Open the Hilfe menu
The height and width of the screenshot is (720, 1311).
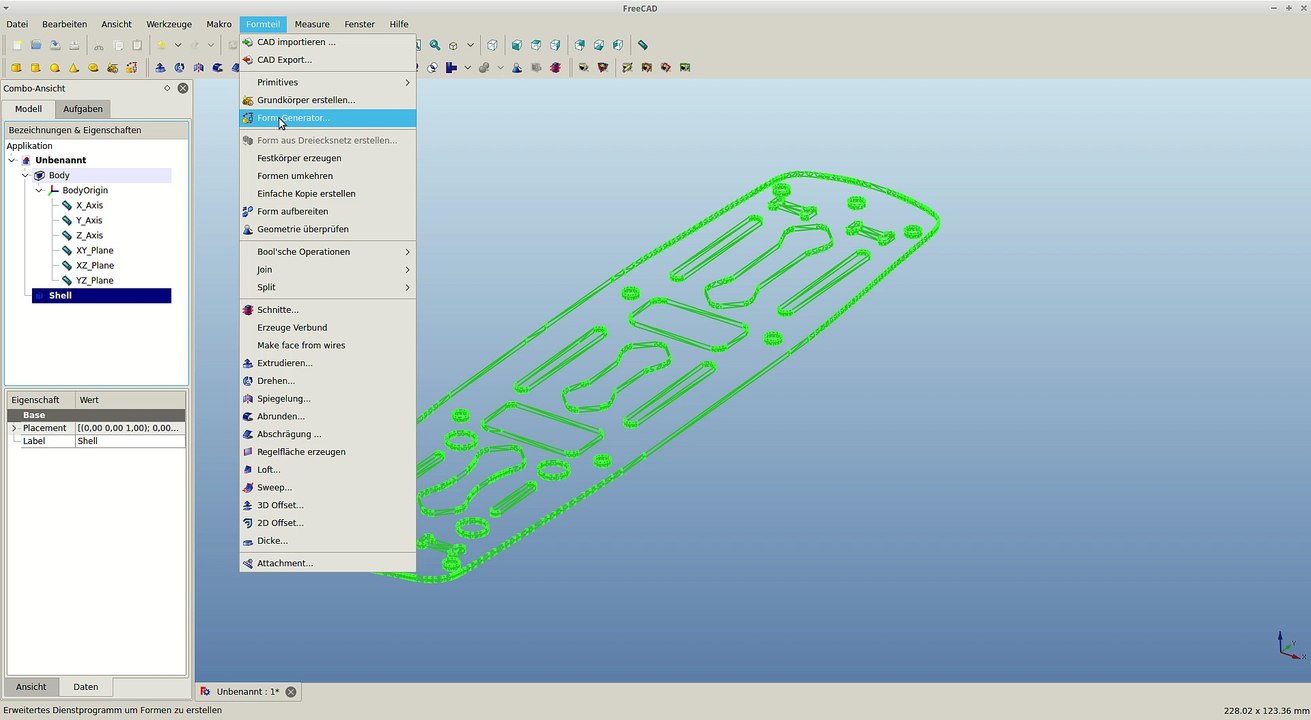399,24
